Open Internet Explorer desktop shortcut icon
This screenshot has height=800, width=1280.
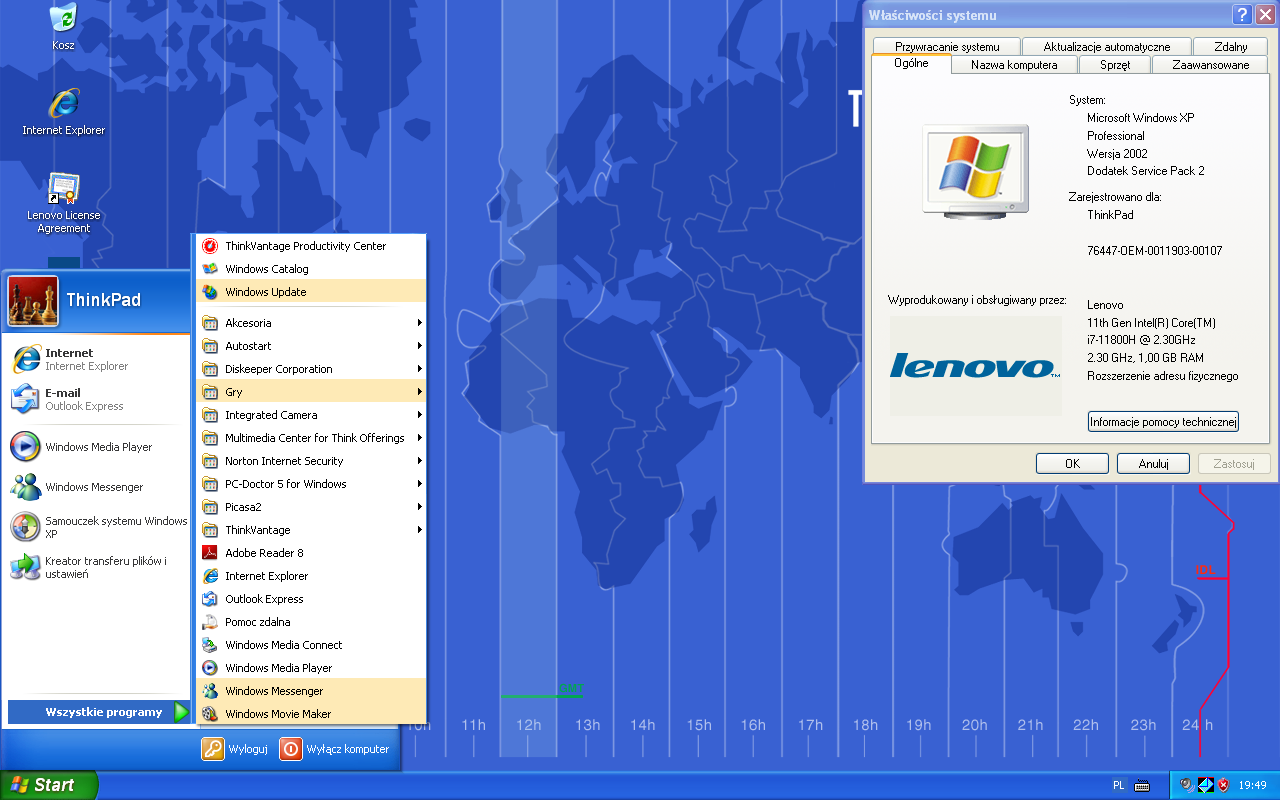coord(63,103)
